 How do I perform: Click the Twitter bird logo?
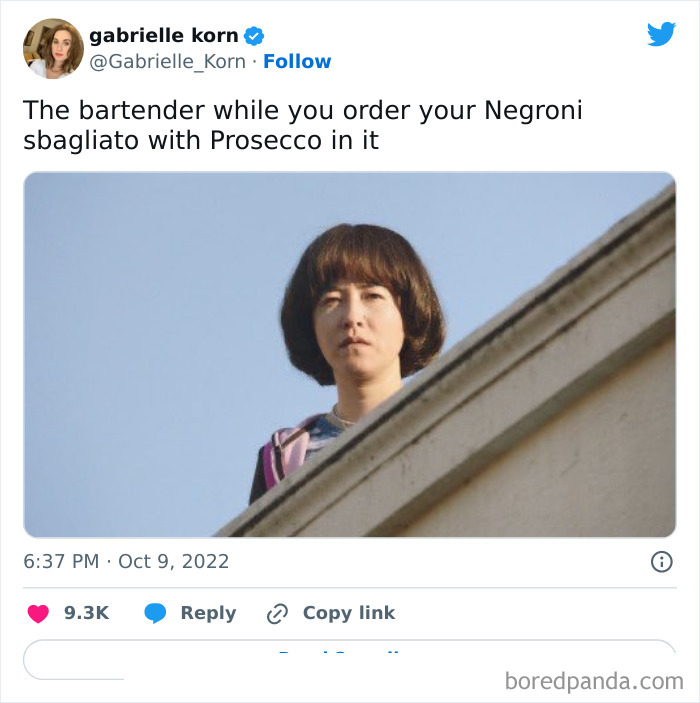pyautogui.click(x=661, y=34)
